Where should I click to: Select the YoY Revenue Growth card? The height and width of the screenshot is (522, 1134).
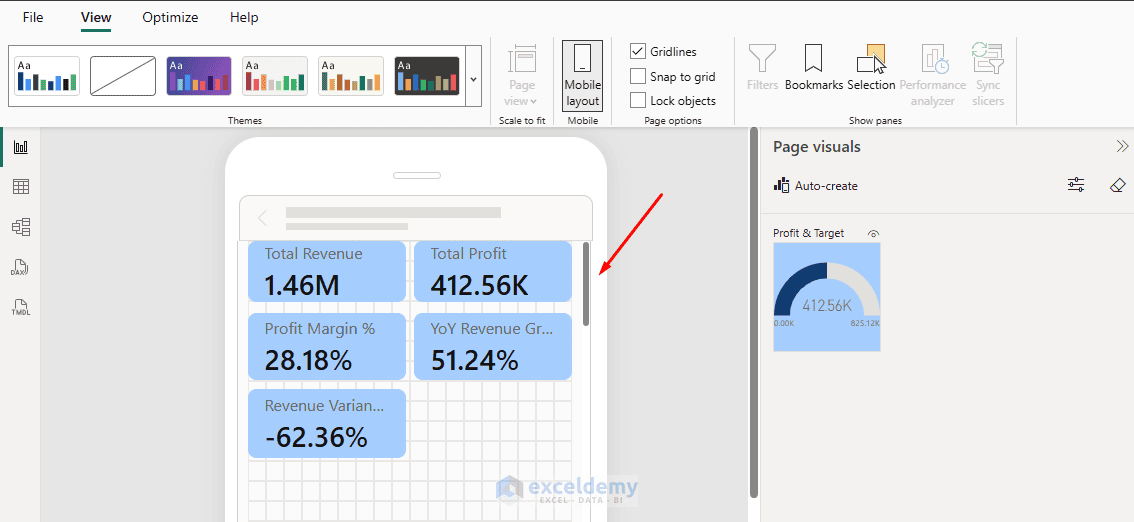[x=493, y=347]
